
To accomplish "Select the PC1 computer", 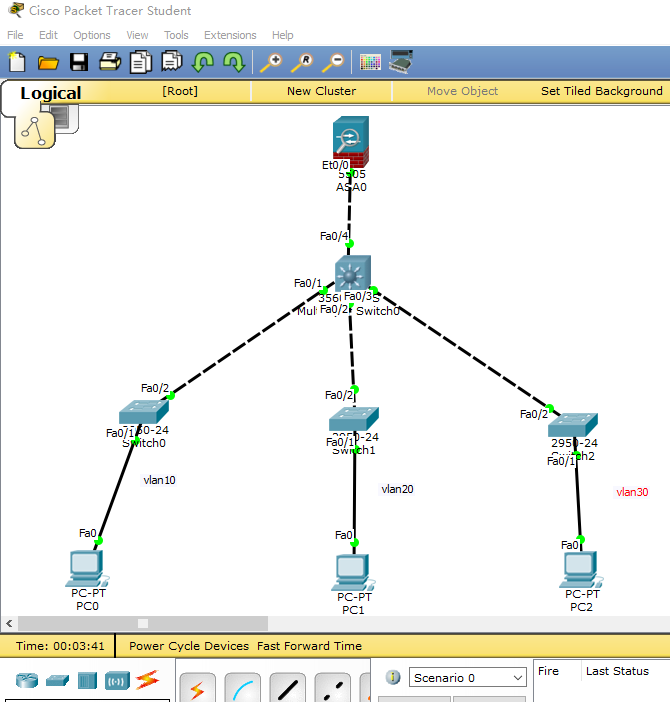I will click(x=353, y=573).
